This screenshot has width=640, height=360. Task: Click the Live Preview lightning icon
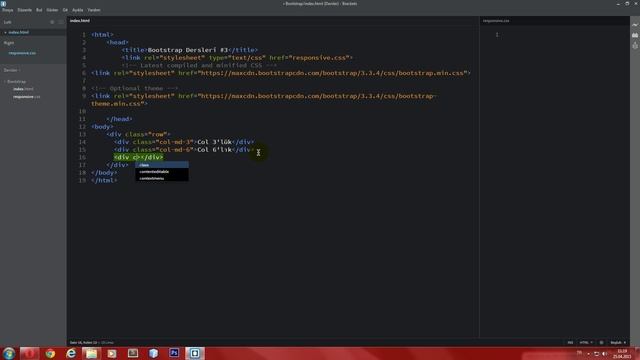(635, 25)
